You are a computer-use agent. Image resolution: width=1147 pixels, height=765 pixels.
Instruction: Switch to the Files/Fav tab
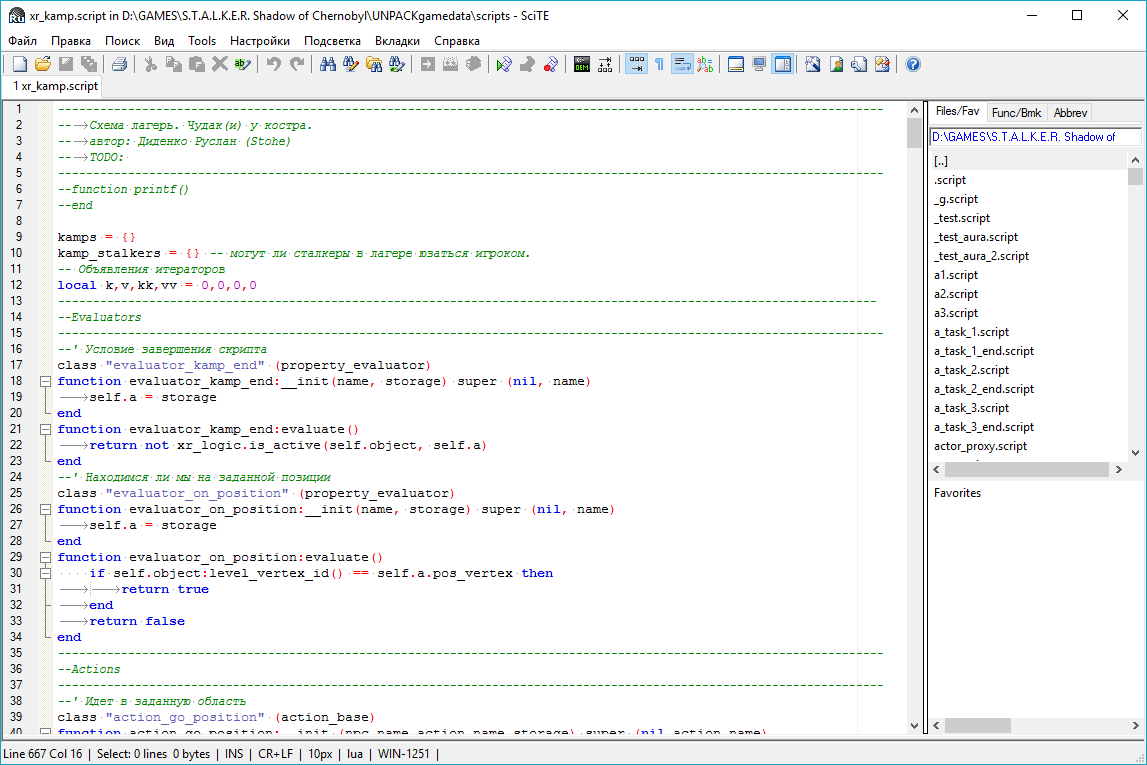pos(958,111)
